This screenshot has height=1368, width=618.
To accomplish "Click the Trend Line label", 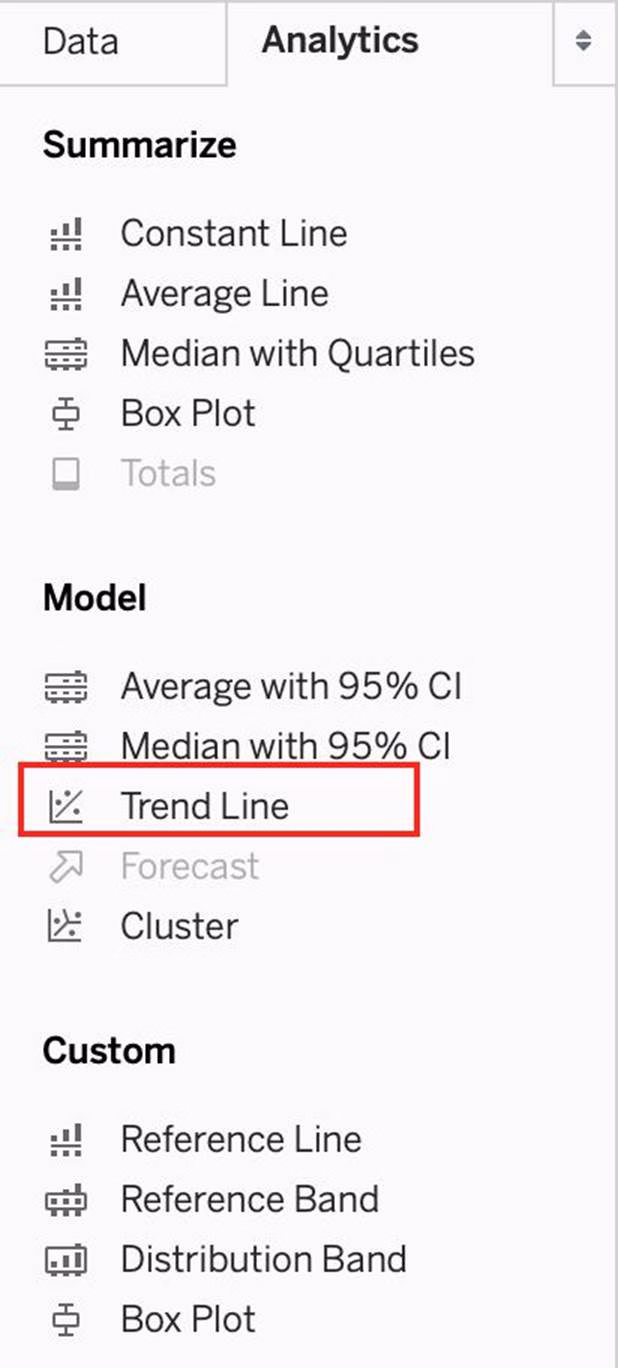I will (205, 806).
